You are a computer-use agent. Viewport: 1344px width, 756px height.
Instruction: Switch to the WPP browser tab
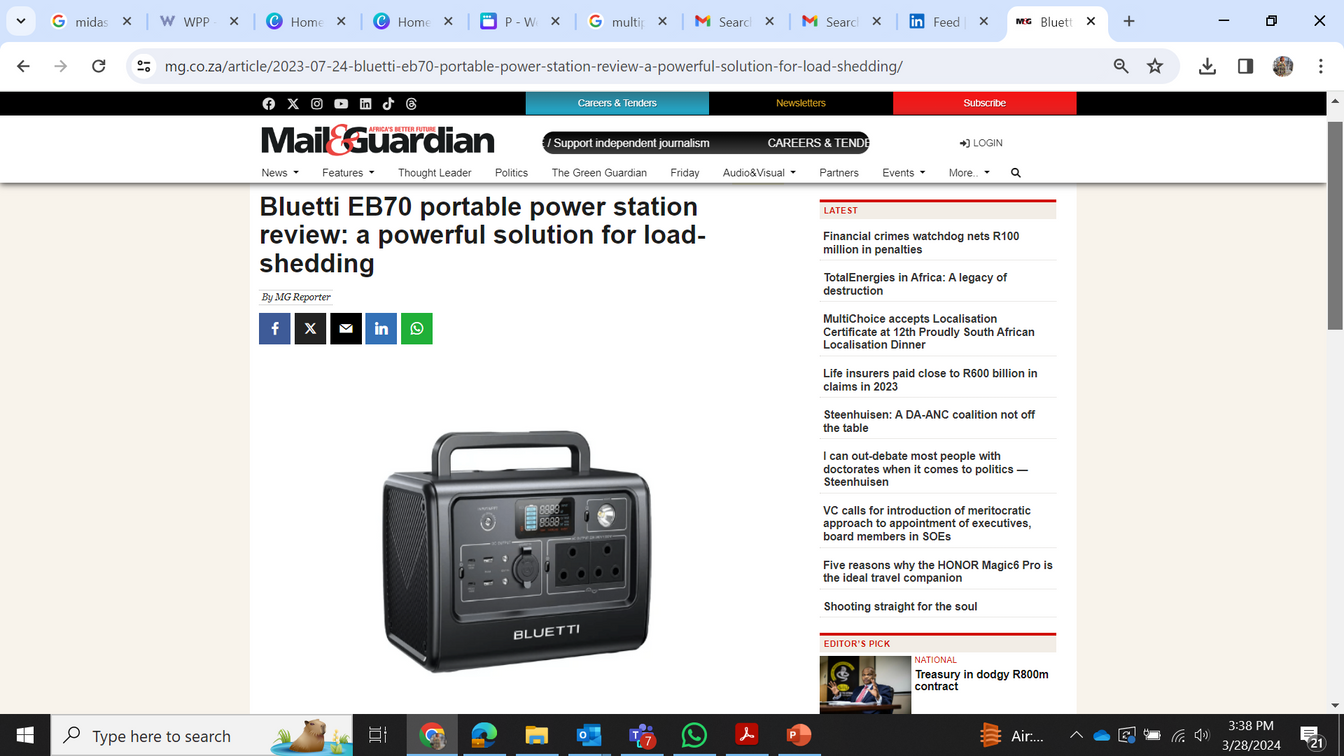click(x=198, y=21)
